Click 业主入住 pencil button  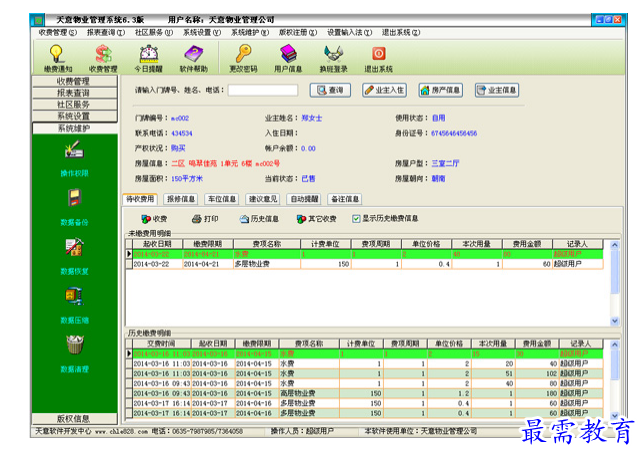pos(384,90)
